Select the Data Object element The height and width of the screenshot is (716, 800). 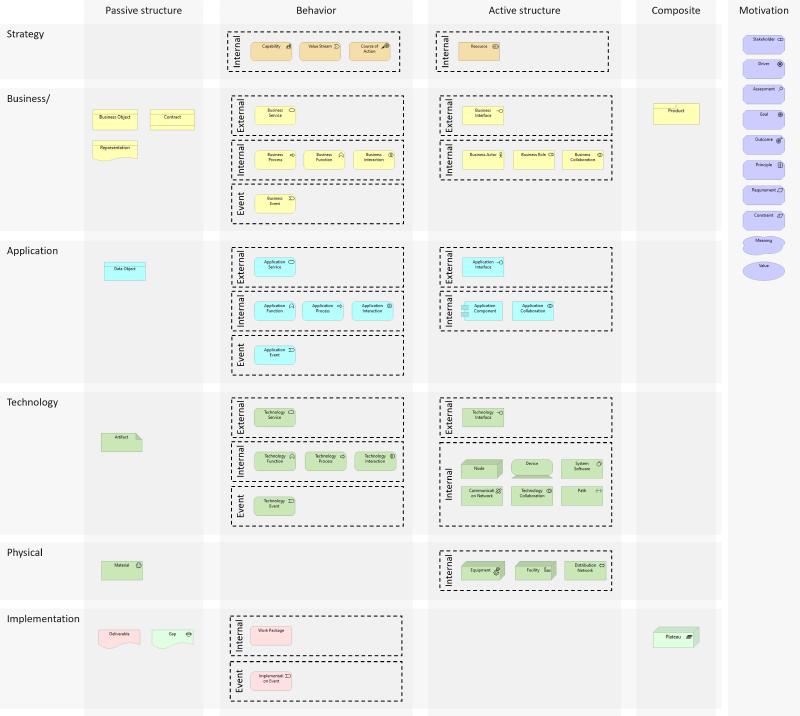[125, 271]
